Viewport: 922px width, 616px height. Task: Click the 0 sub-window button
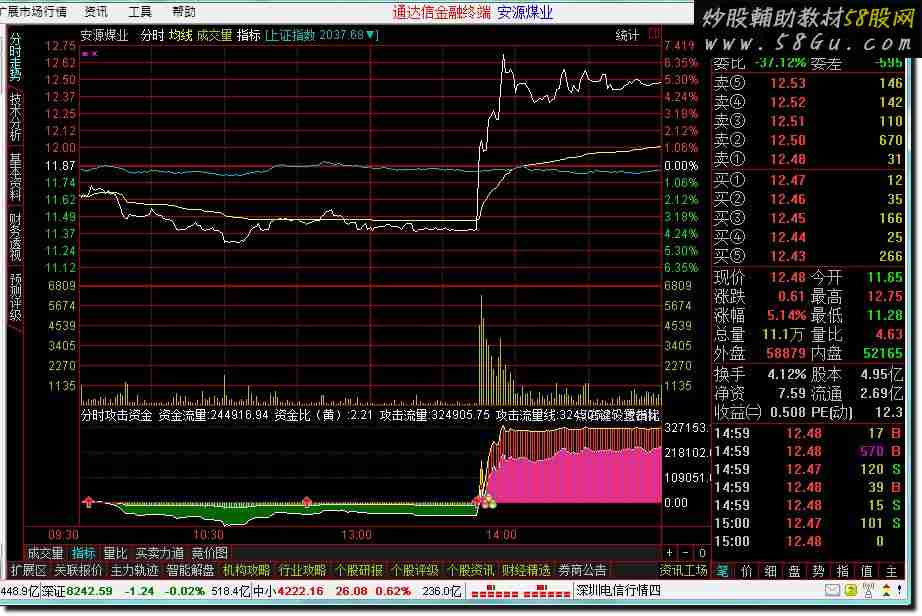pyautogui.click(x=702, y=553)
